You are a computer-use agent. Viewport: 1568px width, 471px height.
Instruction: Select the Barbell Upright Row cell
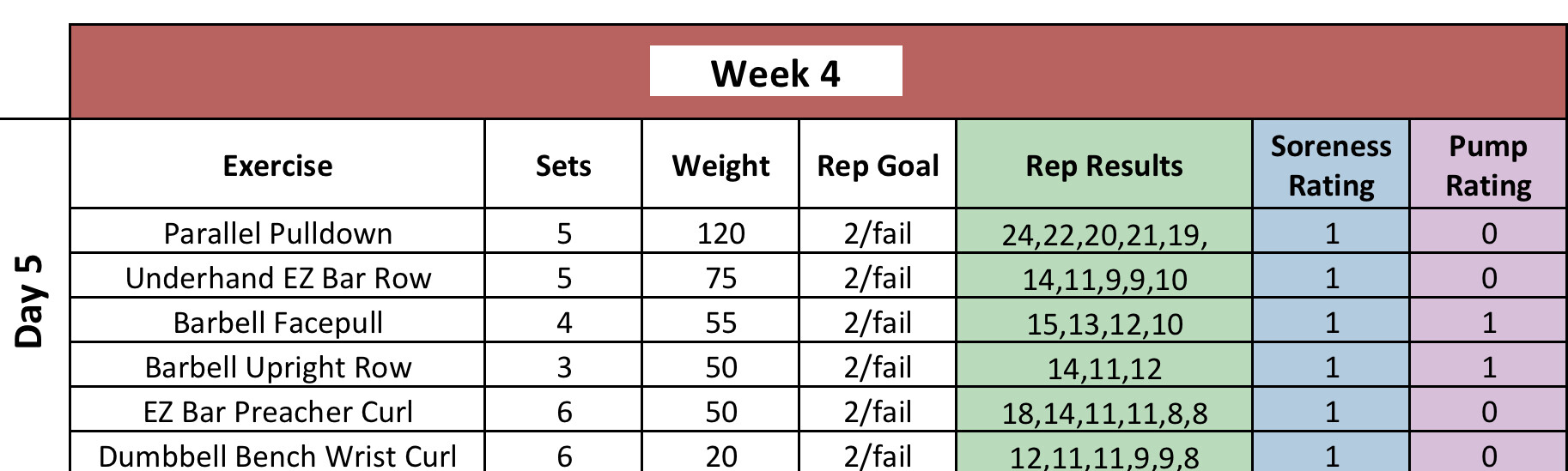[x=277, y=366]
